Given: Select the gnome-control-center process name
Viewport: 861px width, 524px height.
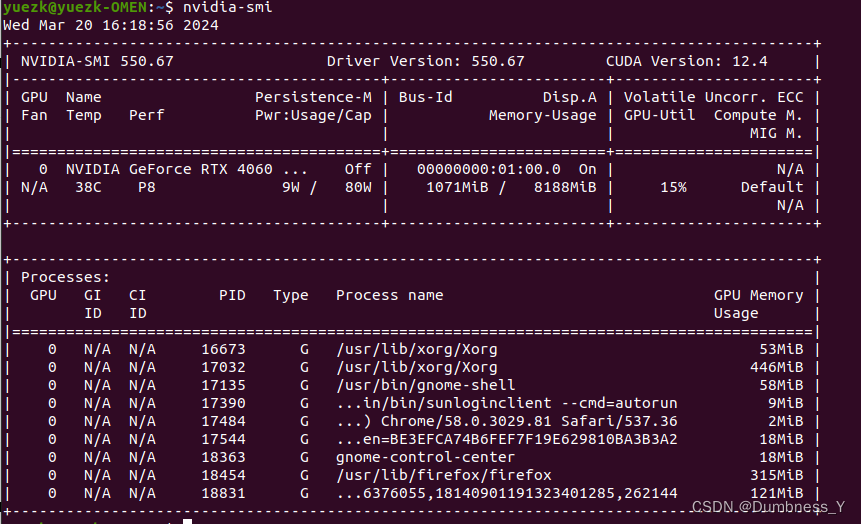Looking at the screenshot, I should pos(426,458).
